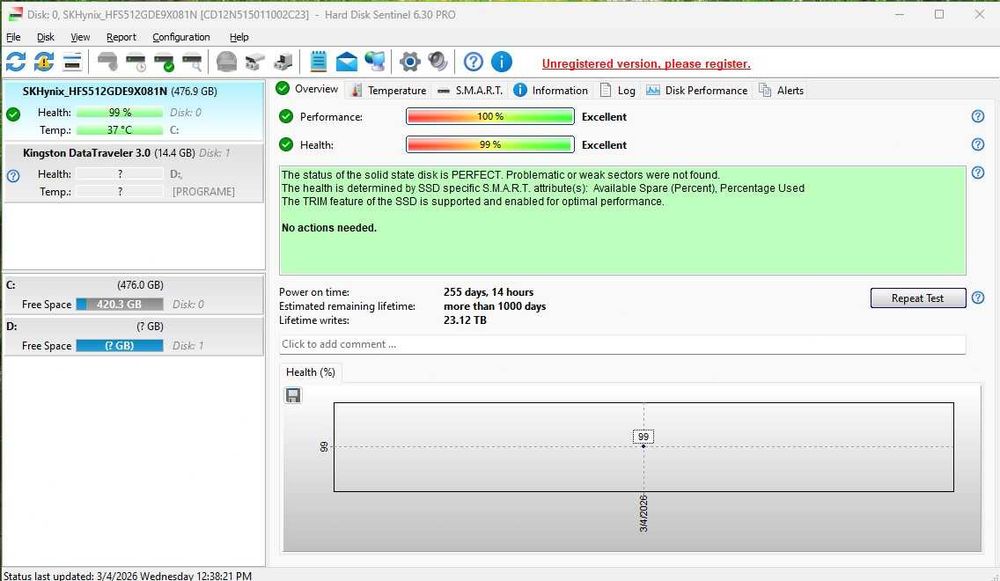Click unknown status icon of Kingston disk
Screen dimensions: 1000x581
13,176
